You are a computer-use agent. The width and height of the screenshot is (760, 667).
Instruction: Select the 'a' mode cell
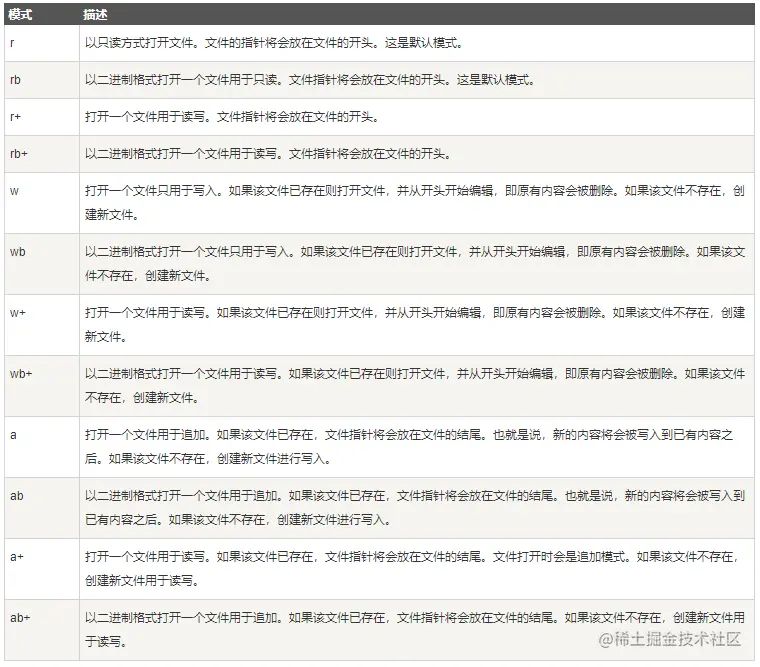(x=42, y=447)
